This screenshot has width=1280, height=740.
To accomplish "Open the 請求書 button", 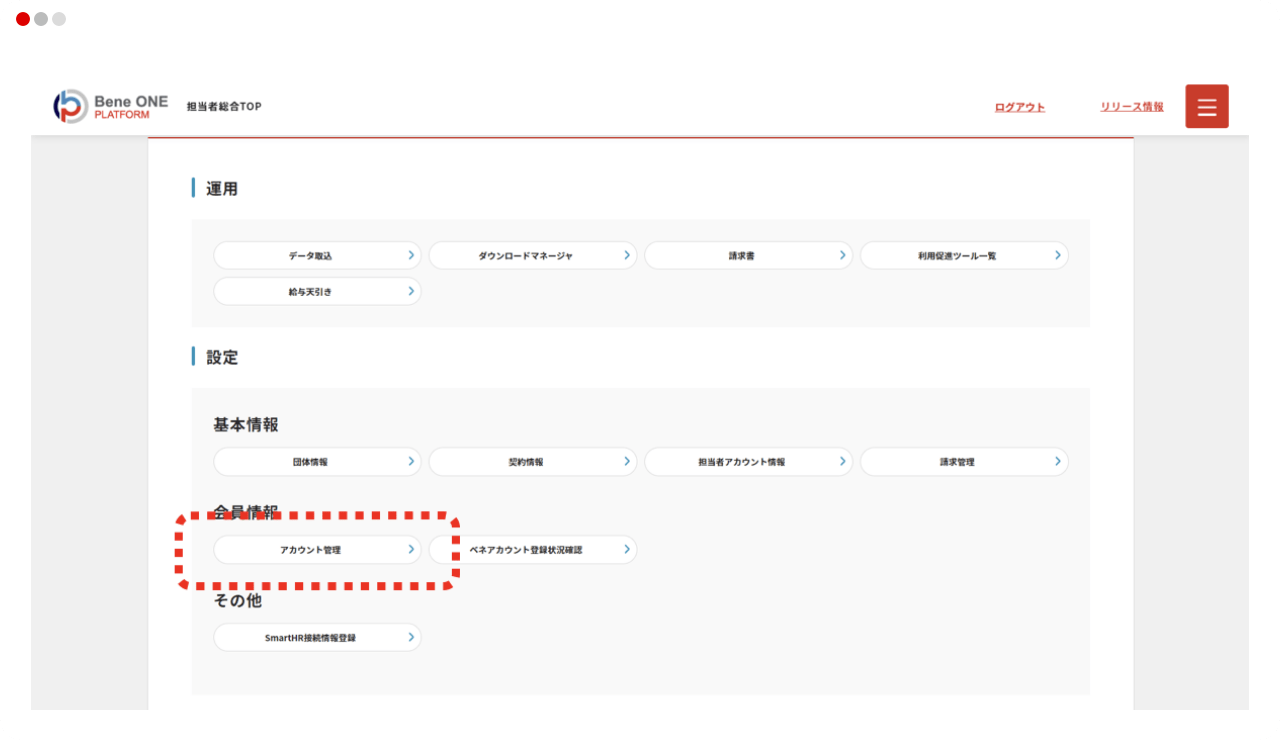I will [748, 256].
